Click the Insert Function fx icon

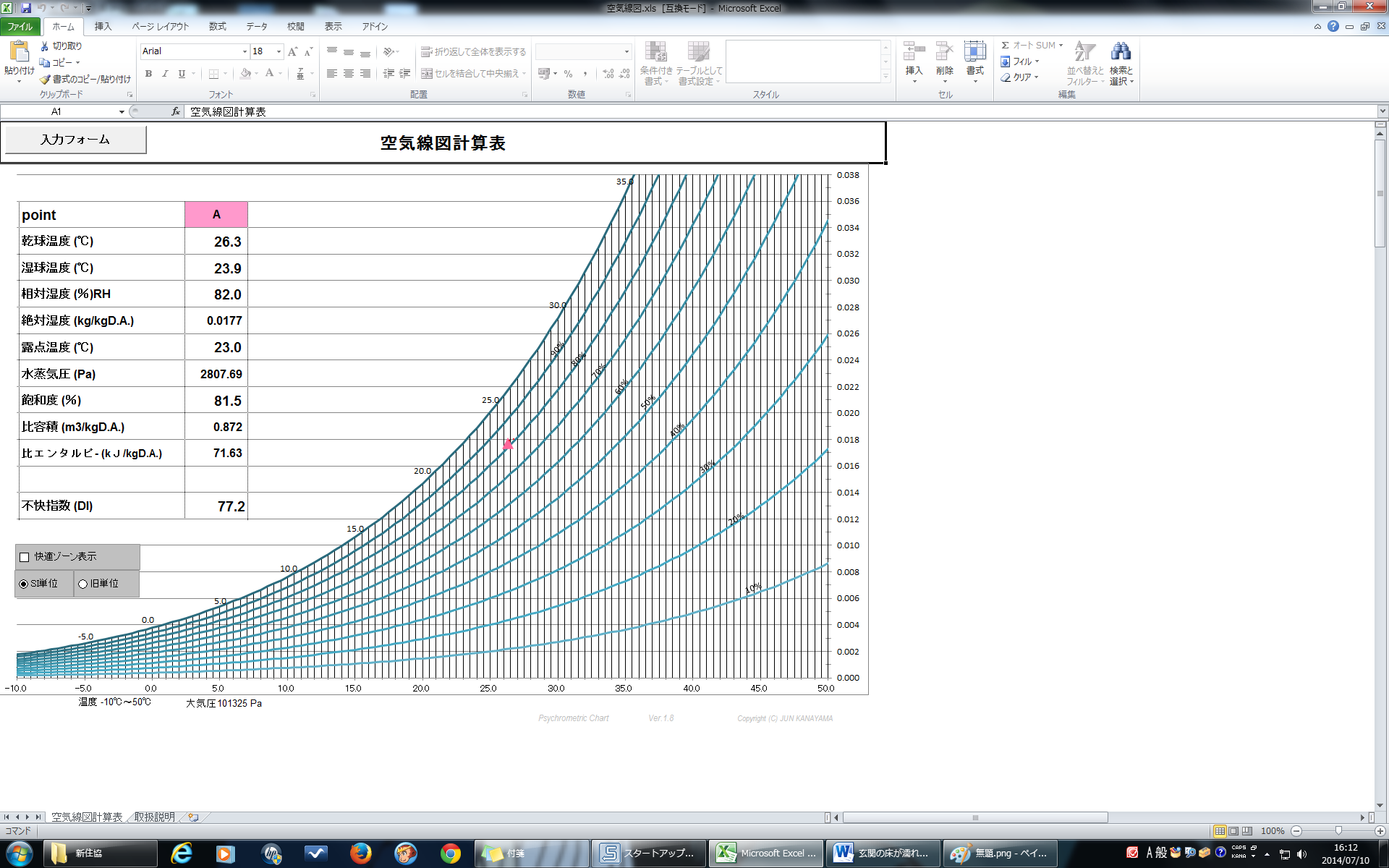click(x=175, y=111)
